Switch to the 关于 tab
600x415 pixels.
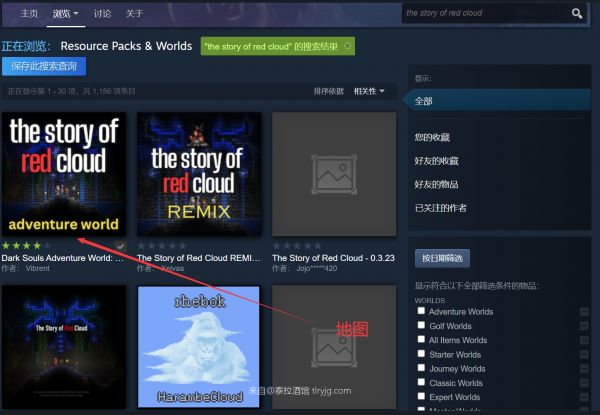click(134, 14)
